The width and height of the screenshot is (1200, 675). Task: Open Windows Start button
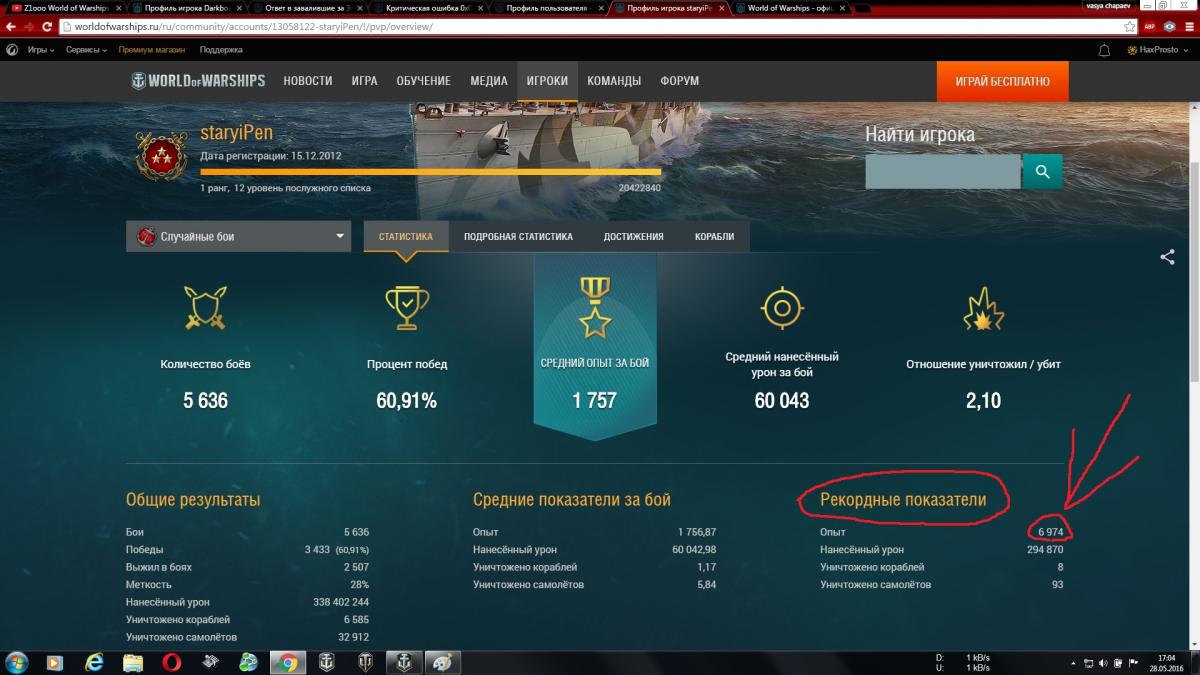pyautogui.click(x=18, y=662)
